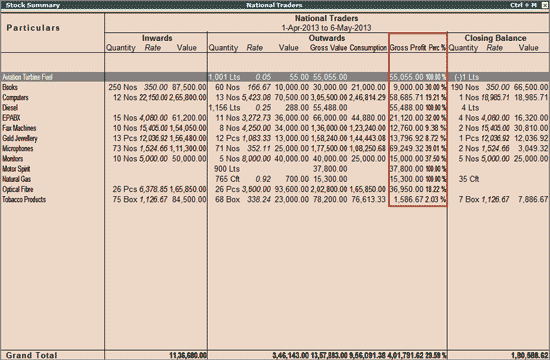
Task: Click the date range 1-Apr-2013 to 6-May-2013
Action: (x=326, y=28)
